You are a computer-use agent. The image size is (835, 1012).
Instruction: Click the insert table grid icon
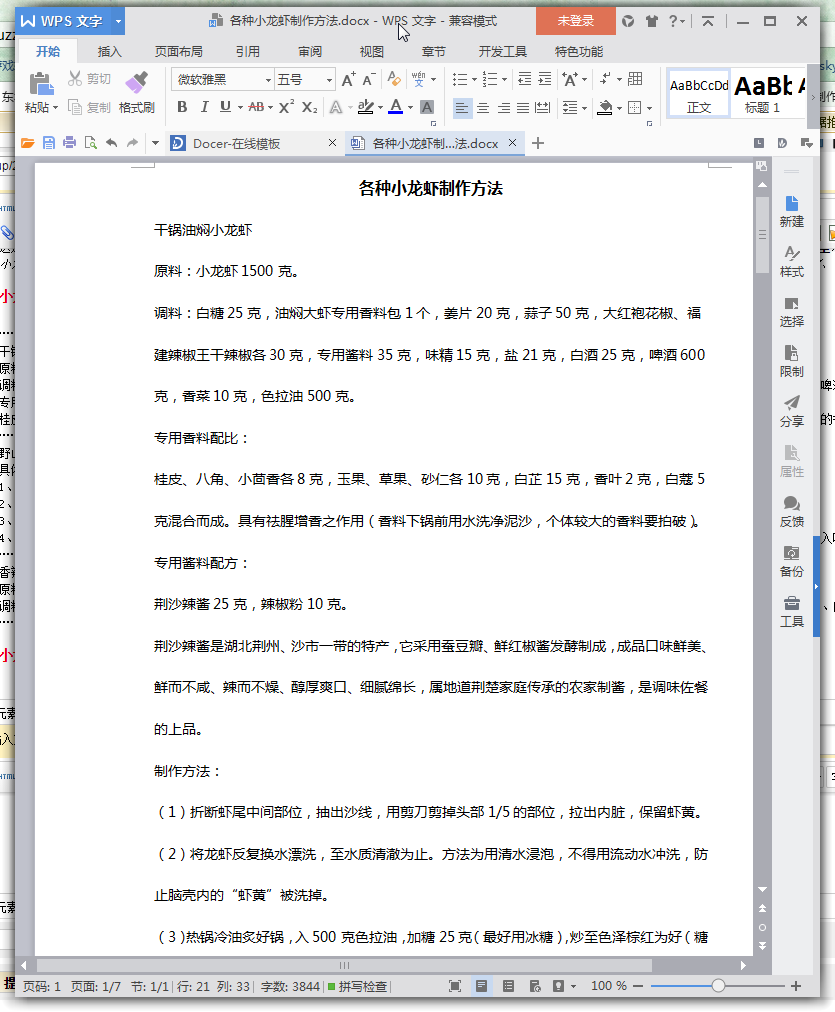[x=635, y=79]
